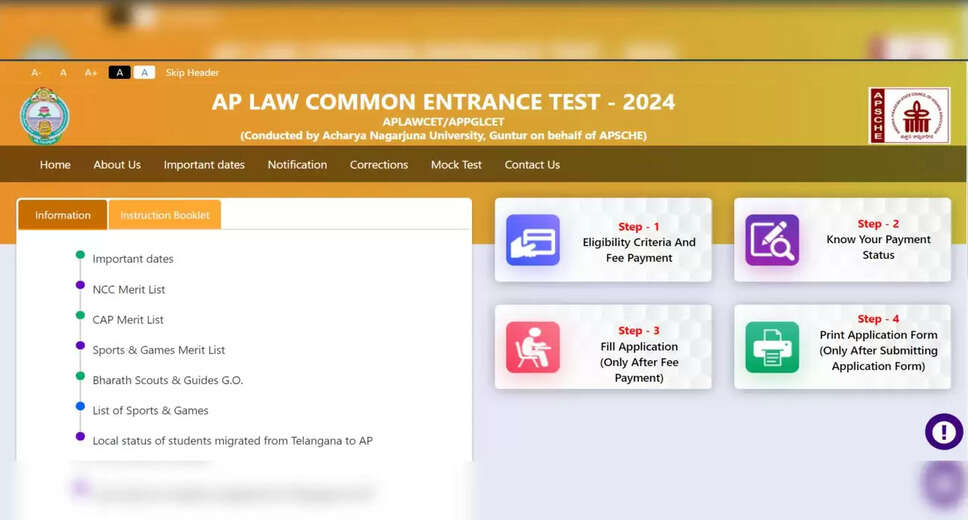Open the NCC Merit List link
Image resolution: width=968 pixels, height=520 pixels.
tap(128, 290)
